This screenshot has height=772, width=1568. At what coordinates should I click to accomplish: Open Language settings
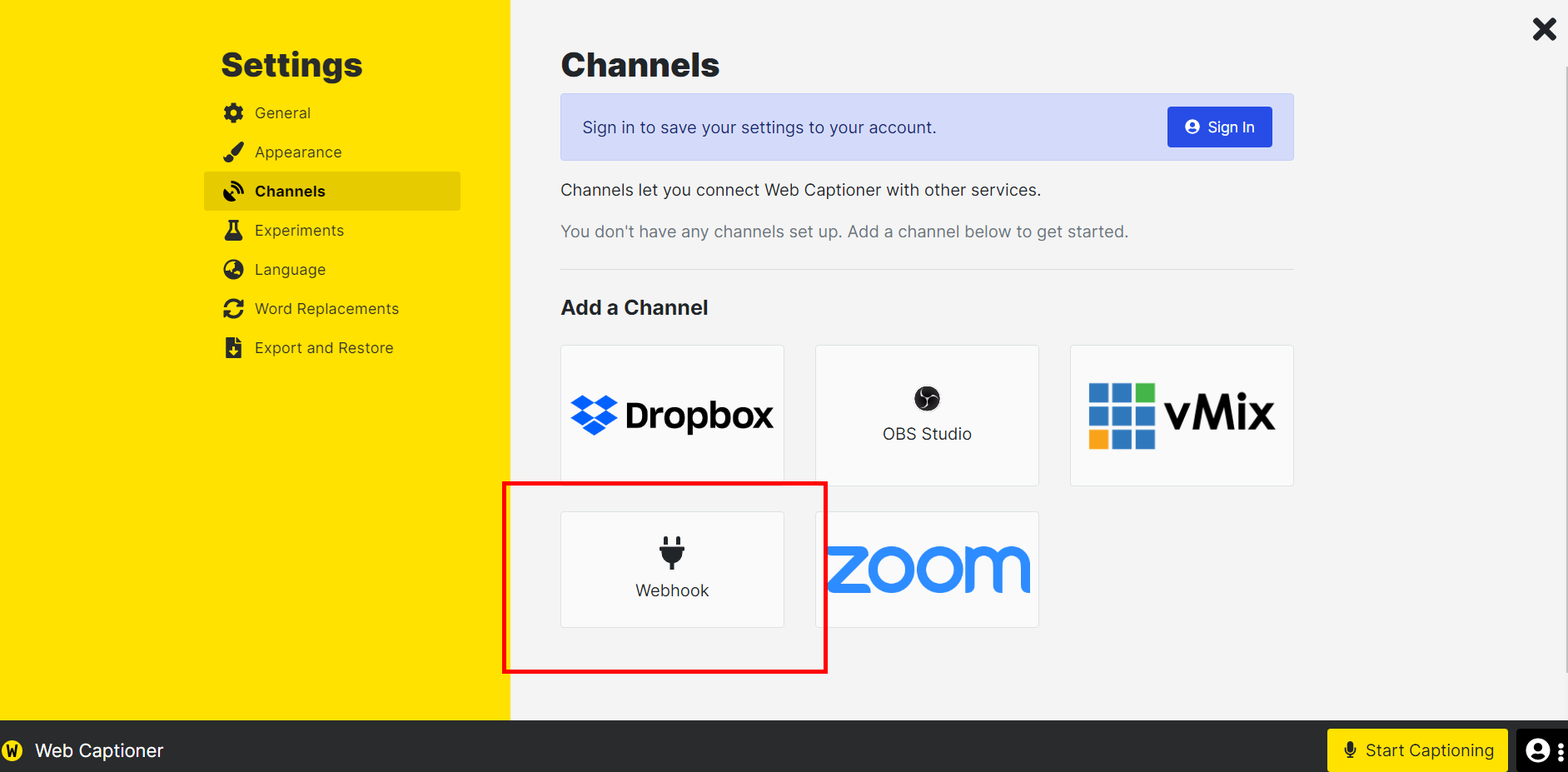pos(332,270)
